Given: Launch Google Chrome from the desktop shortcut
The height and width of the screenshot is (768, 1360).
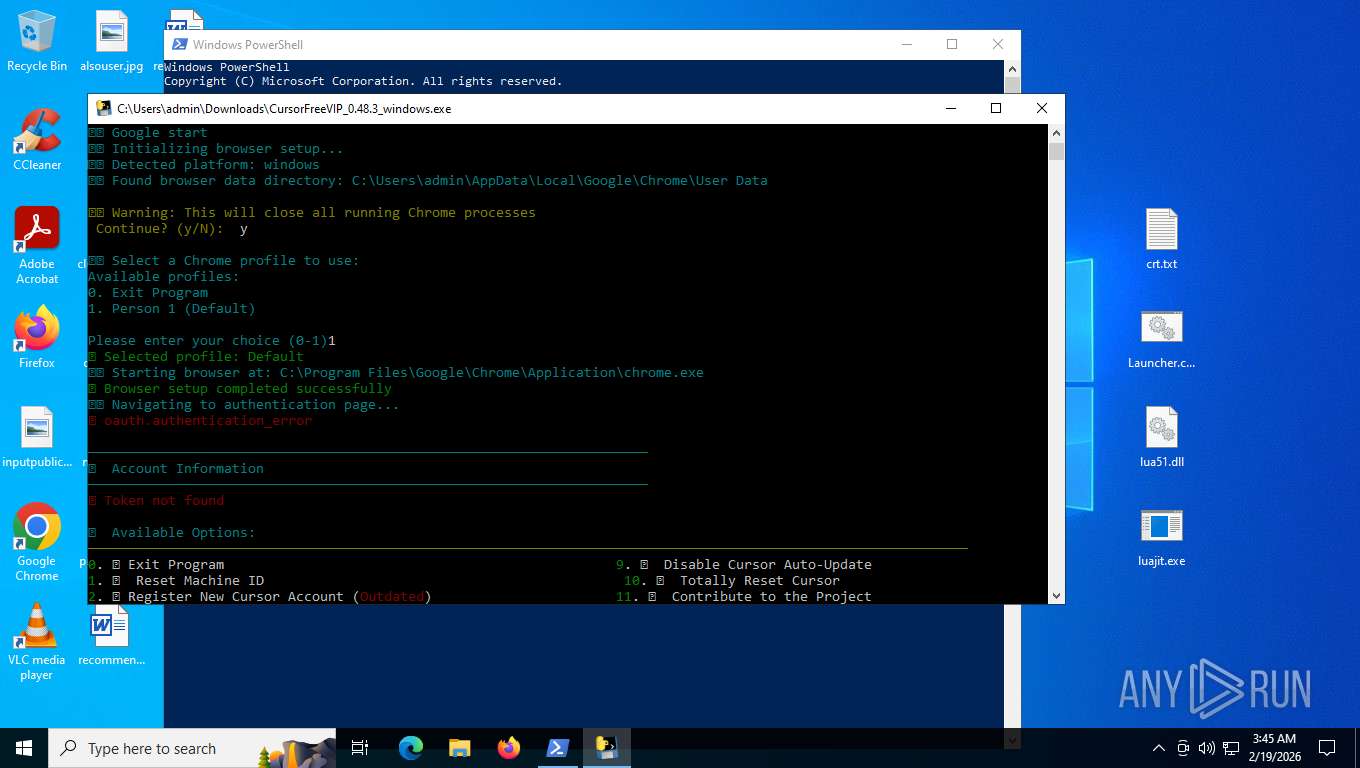Looking at the screenshot, I should pyautogui.click(x=37, y=542).
